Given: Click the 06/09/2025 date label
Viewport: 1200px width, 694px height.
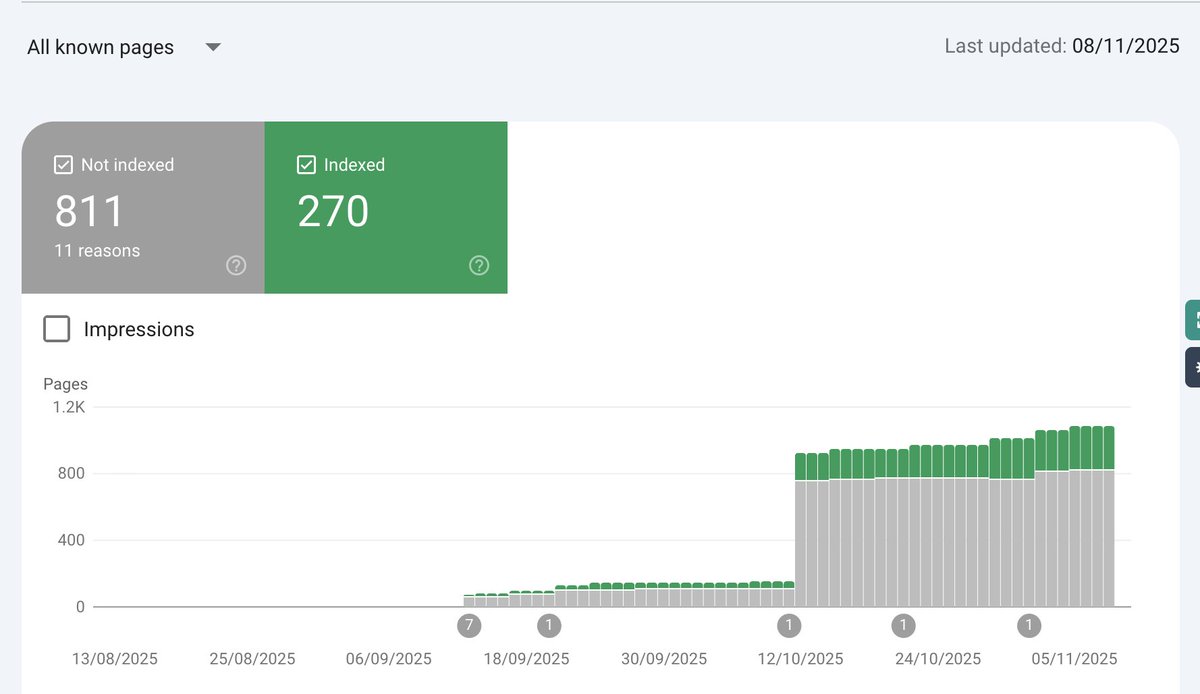Looking at the screenshot, I should 389,659.
